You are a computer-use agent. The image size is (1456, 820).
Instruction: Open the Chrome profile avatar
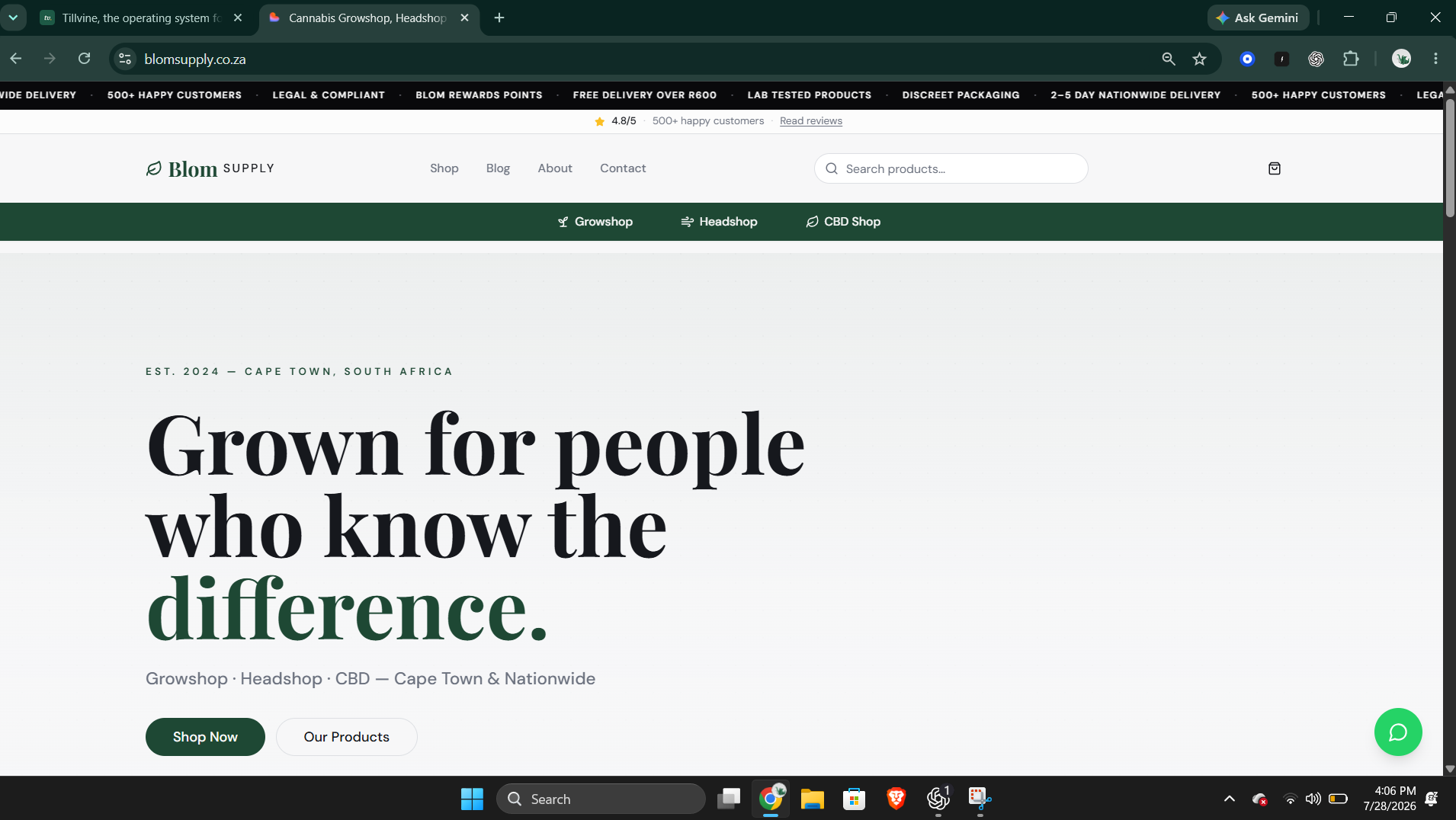coord(1401,59)
